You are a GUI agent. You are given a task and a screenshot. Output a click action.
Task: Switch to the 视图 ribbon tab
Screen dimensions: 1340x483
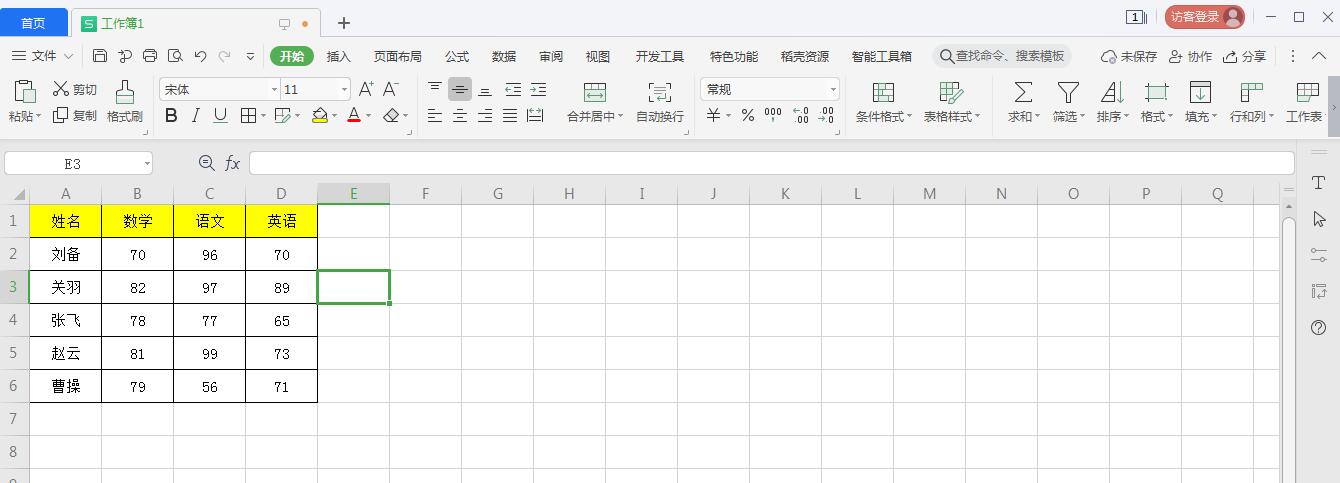tap(598, 56)
